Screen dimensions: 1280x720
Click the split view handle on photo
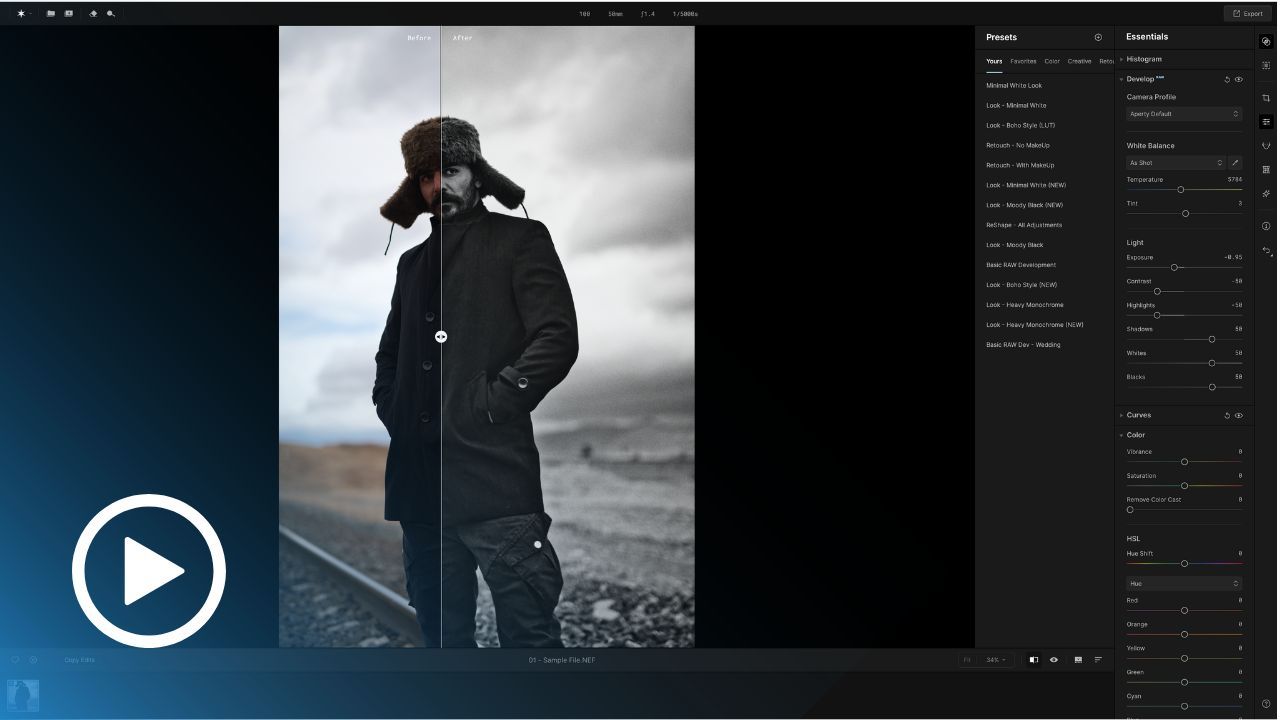point(441,337)
